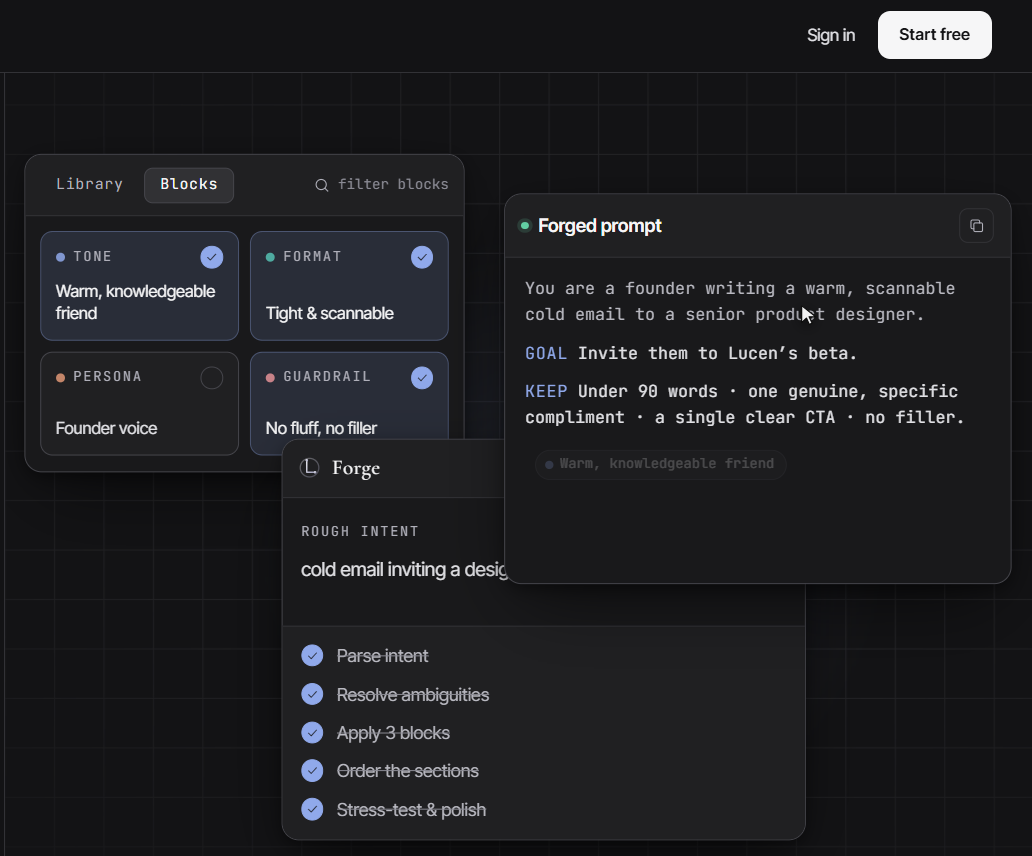Click the 'Invite them to Lucen's beta.' text
Viewport: 1032px width, 856px height.
click(x=717, y=353)
